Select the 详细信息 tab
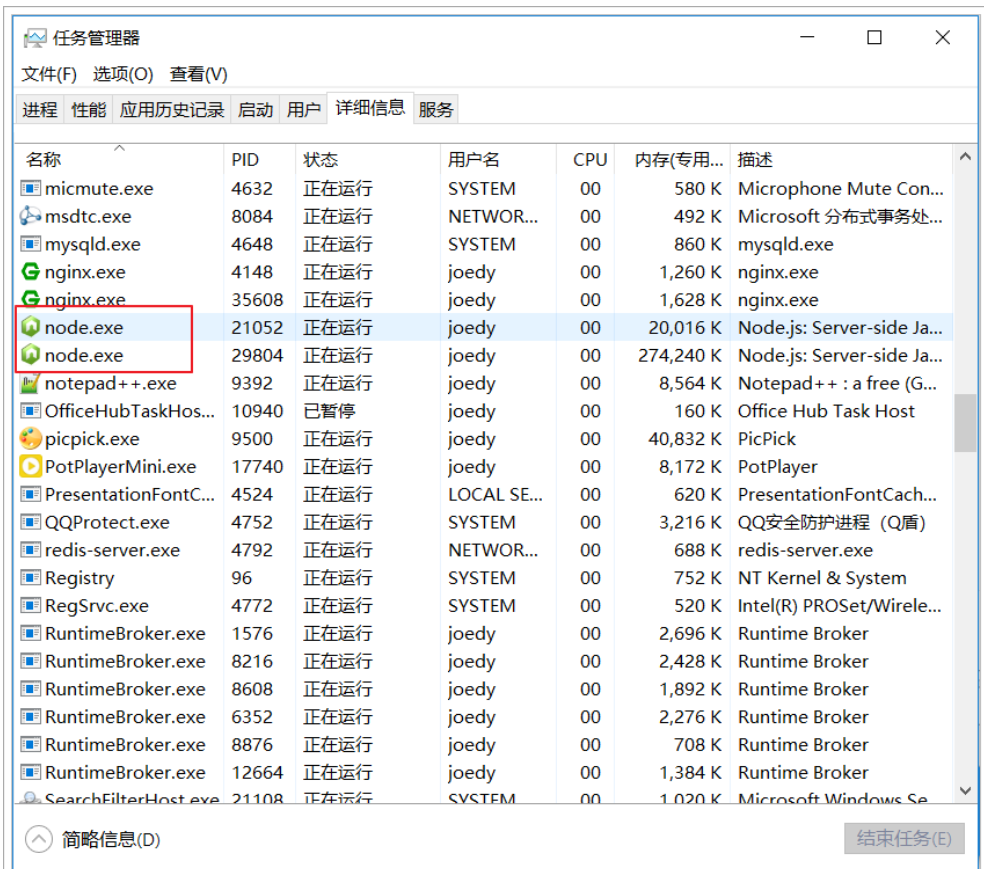Viewport: 984px width, 869px height. pyautogui.click(x=370, y=108)
